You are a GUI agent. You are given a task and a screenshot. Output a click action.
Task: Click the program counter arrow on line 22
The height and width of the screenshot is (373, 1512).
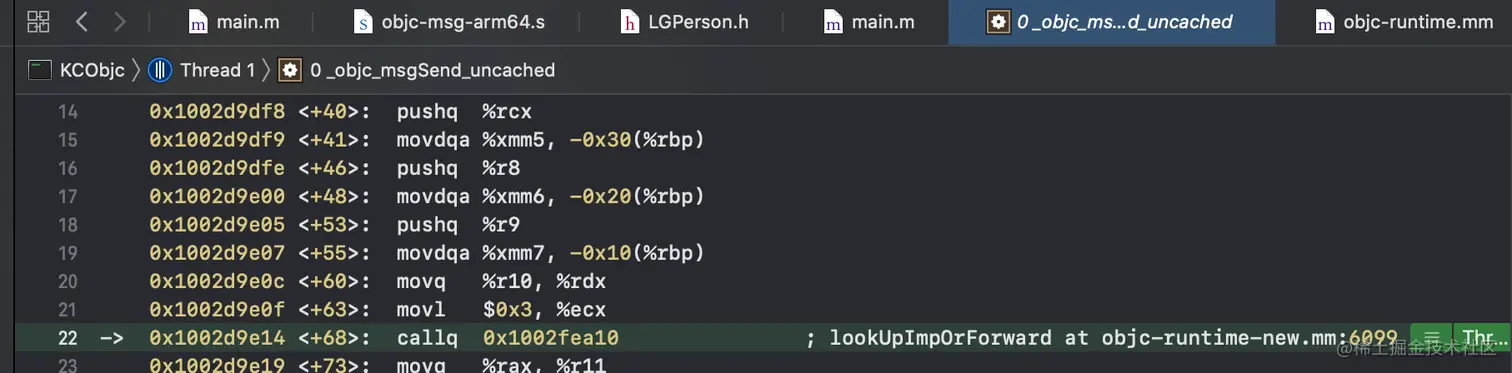pyautogui.click(x=111, y=338)
